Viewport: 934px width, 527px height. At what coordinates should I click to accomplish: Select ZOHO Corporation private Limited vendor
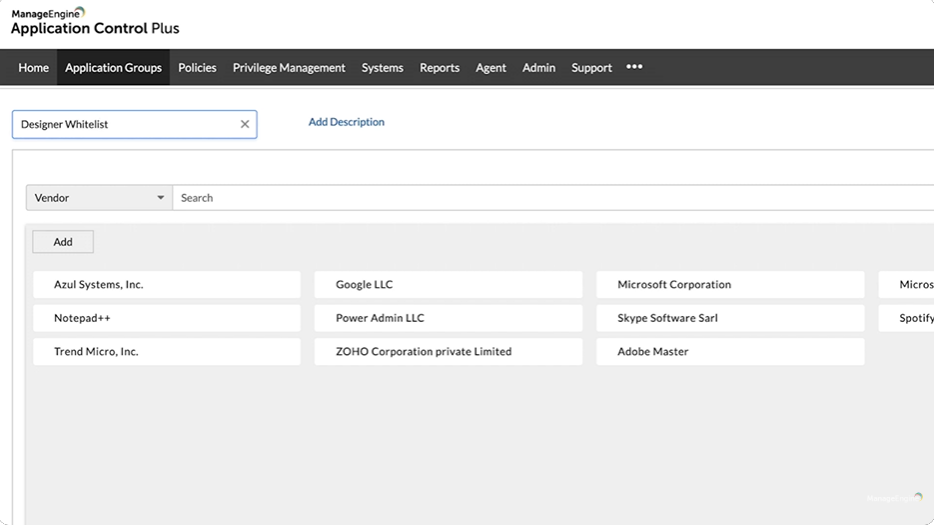click(449, 351)
